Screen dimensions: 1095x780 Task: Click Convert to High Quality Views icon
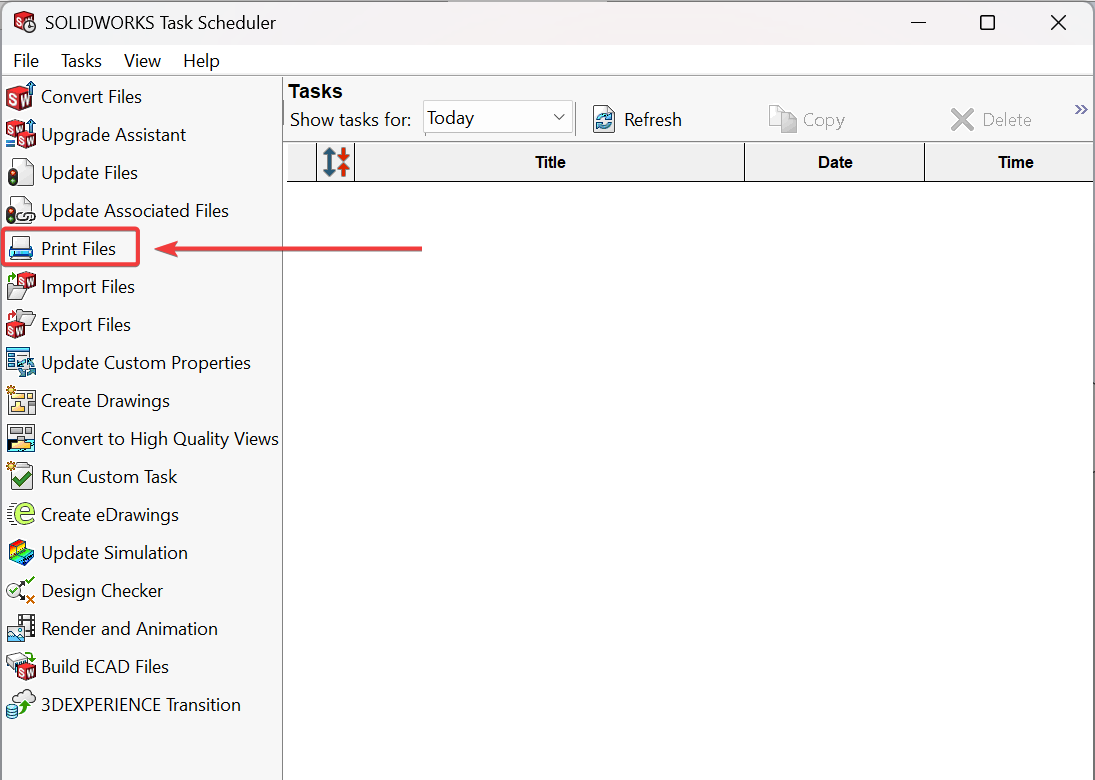click(20, 439)
